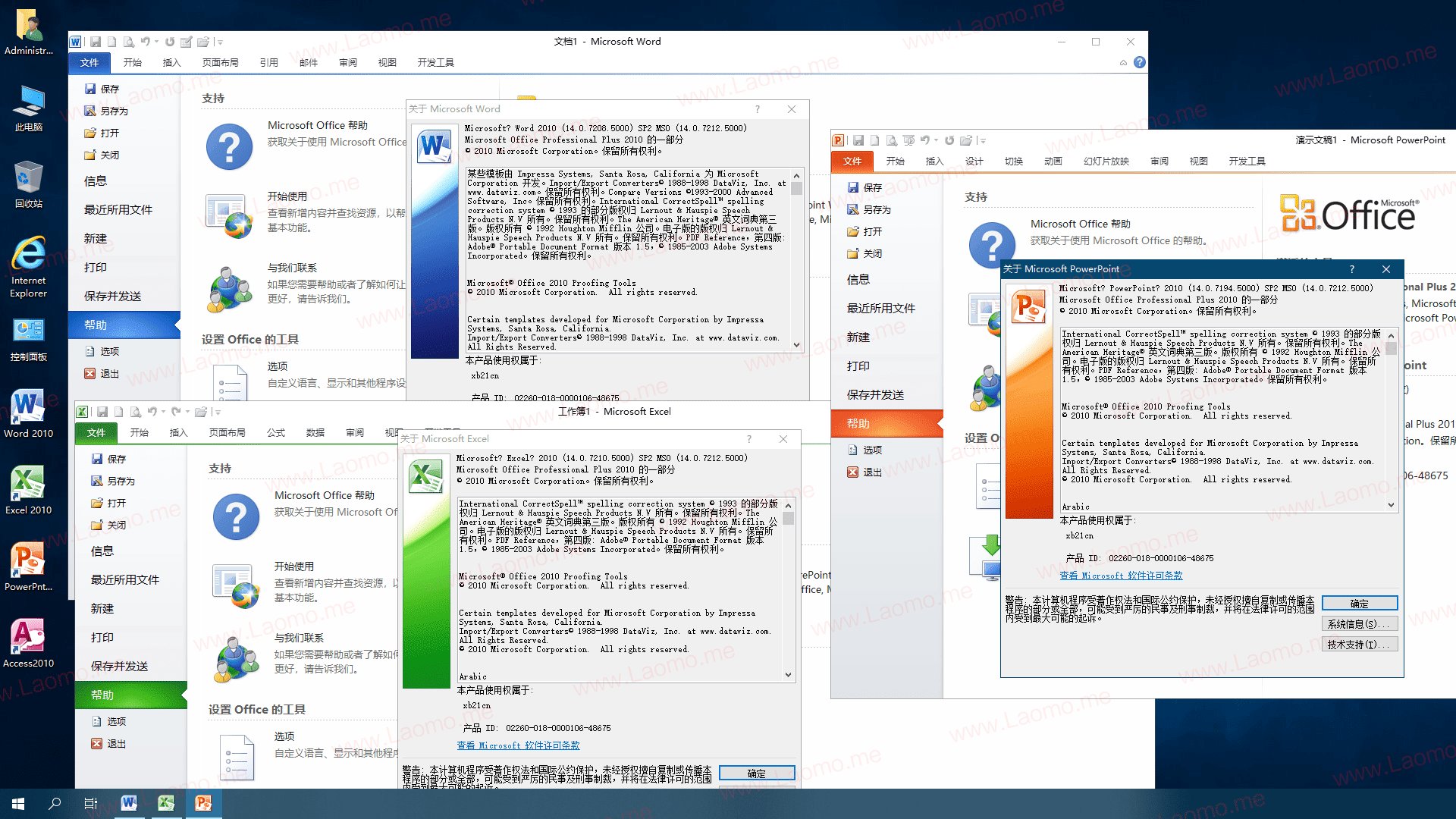Open the Access2010 desktop shortcut
The image size is (1456, 819).
pos(29,643)
